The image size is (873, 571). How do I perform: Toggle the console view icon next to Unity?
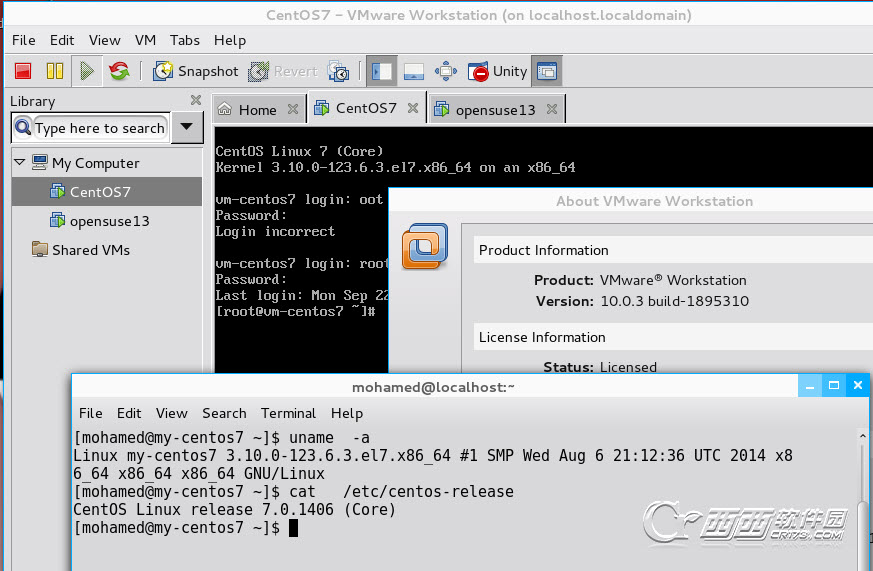tap(547, 71)
